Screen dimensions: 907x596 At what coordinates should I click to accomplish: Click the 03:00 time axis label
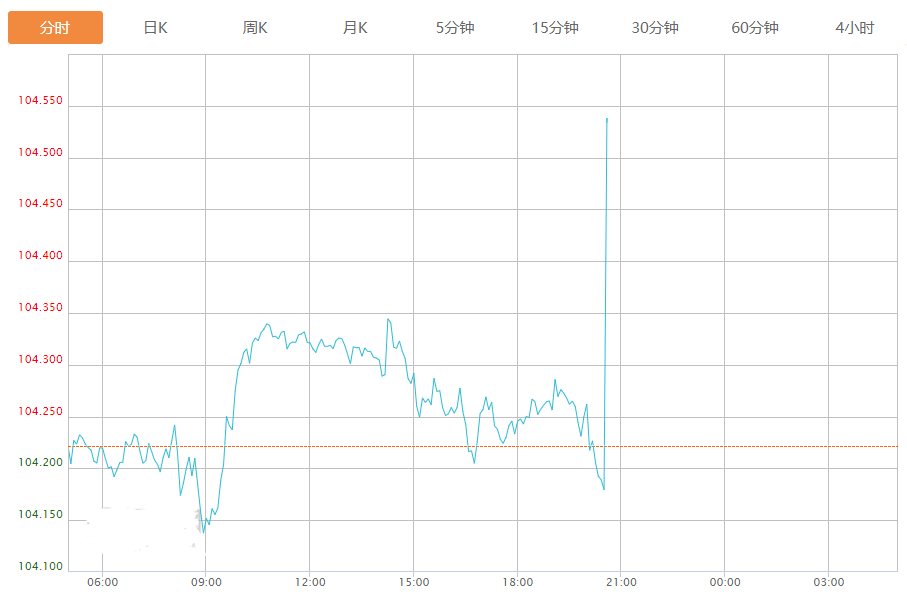828,582
